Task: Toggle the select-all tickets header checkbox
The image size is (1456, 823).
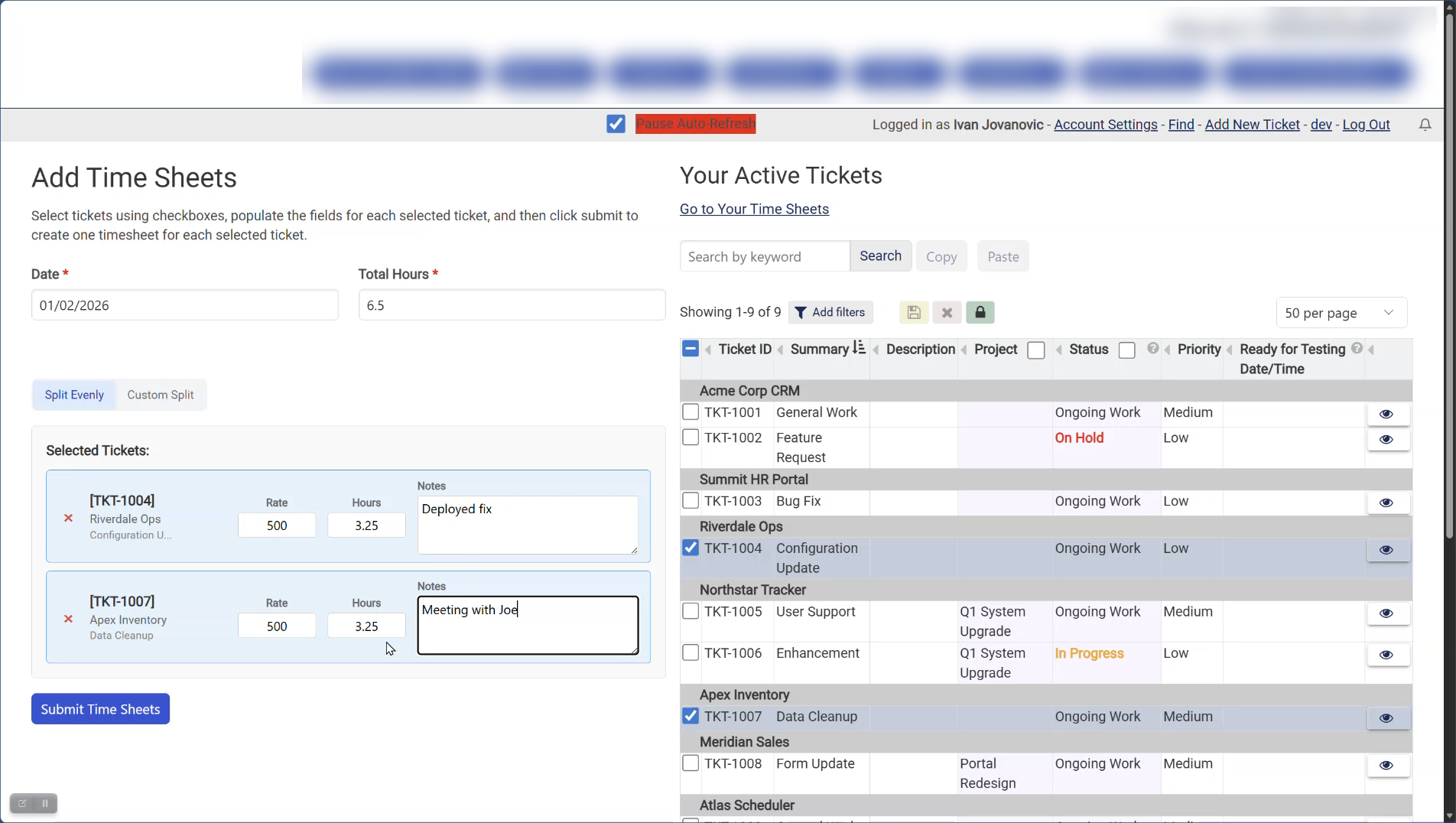Action: (x=690, y=350)
